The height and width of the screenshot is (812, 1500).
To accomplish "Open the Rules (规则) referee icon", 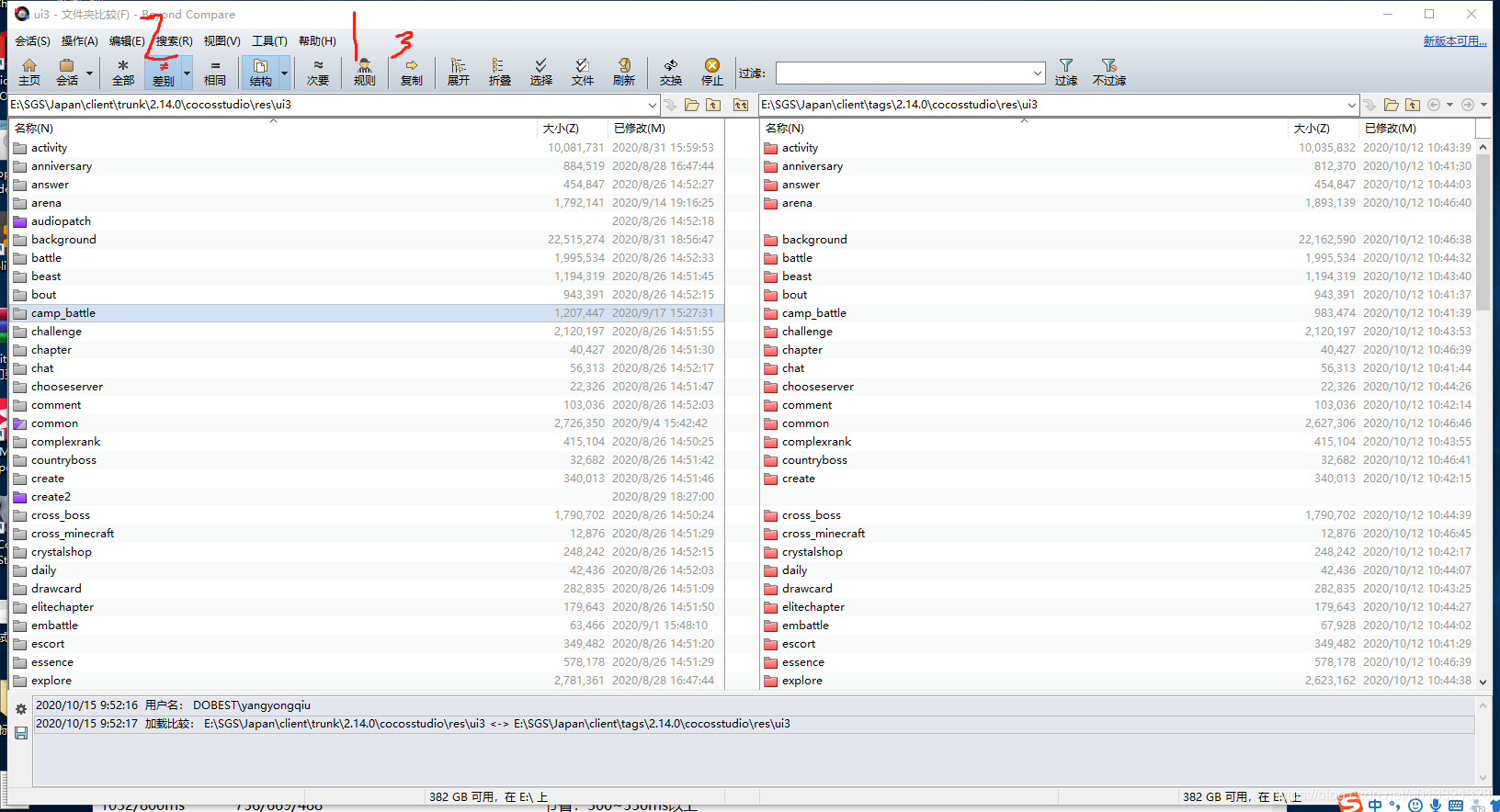I will [x=365, y=72].
